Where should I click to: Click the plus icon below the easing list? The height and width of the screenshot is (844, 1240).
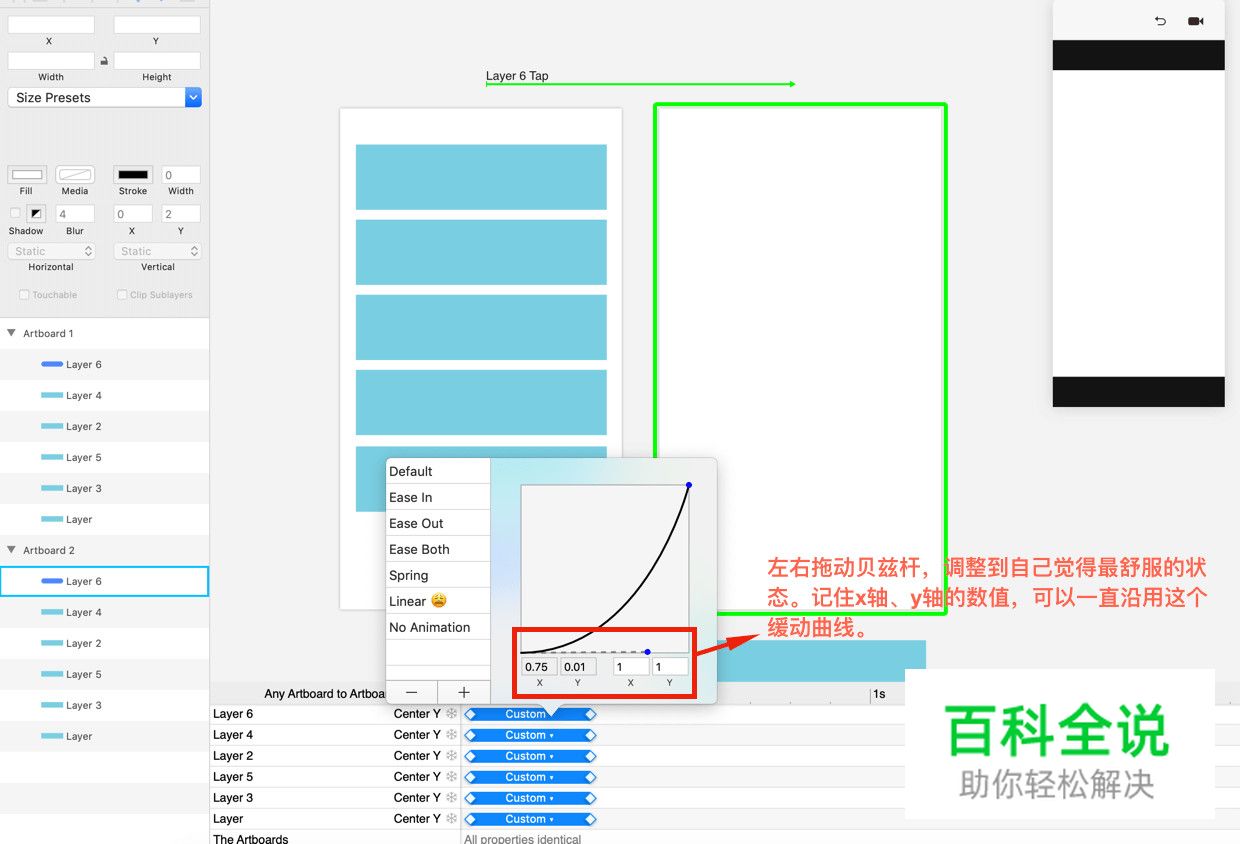[464, 692]
